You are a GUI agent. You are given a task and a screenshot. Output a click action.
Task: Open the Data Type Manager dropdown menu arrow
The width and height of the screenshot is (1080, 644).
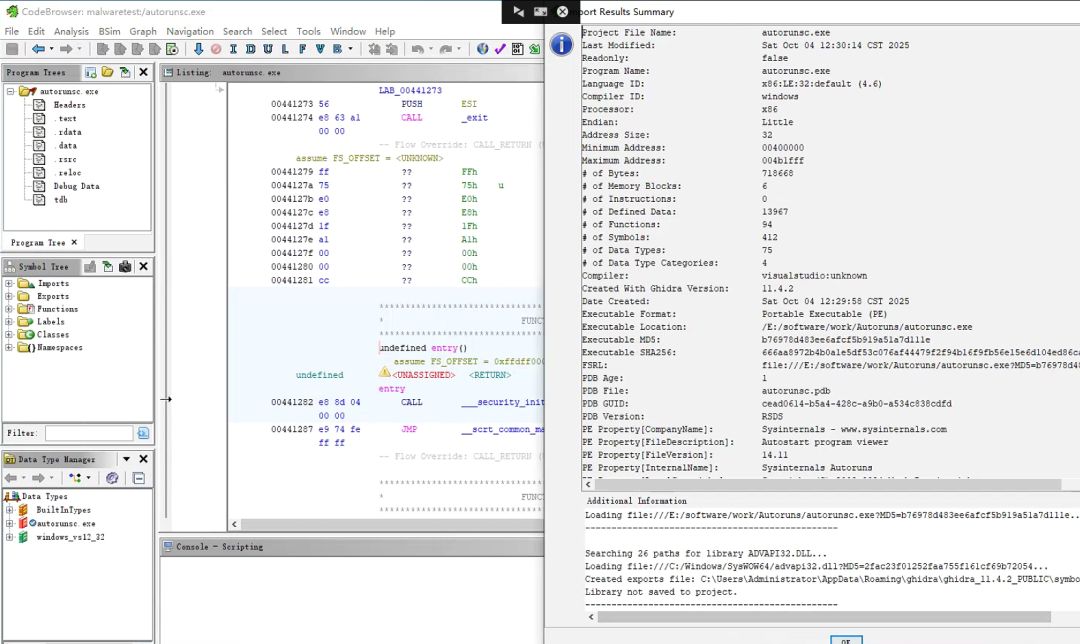(x=125, y=459)
